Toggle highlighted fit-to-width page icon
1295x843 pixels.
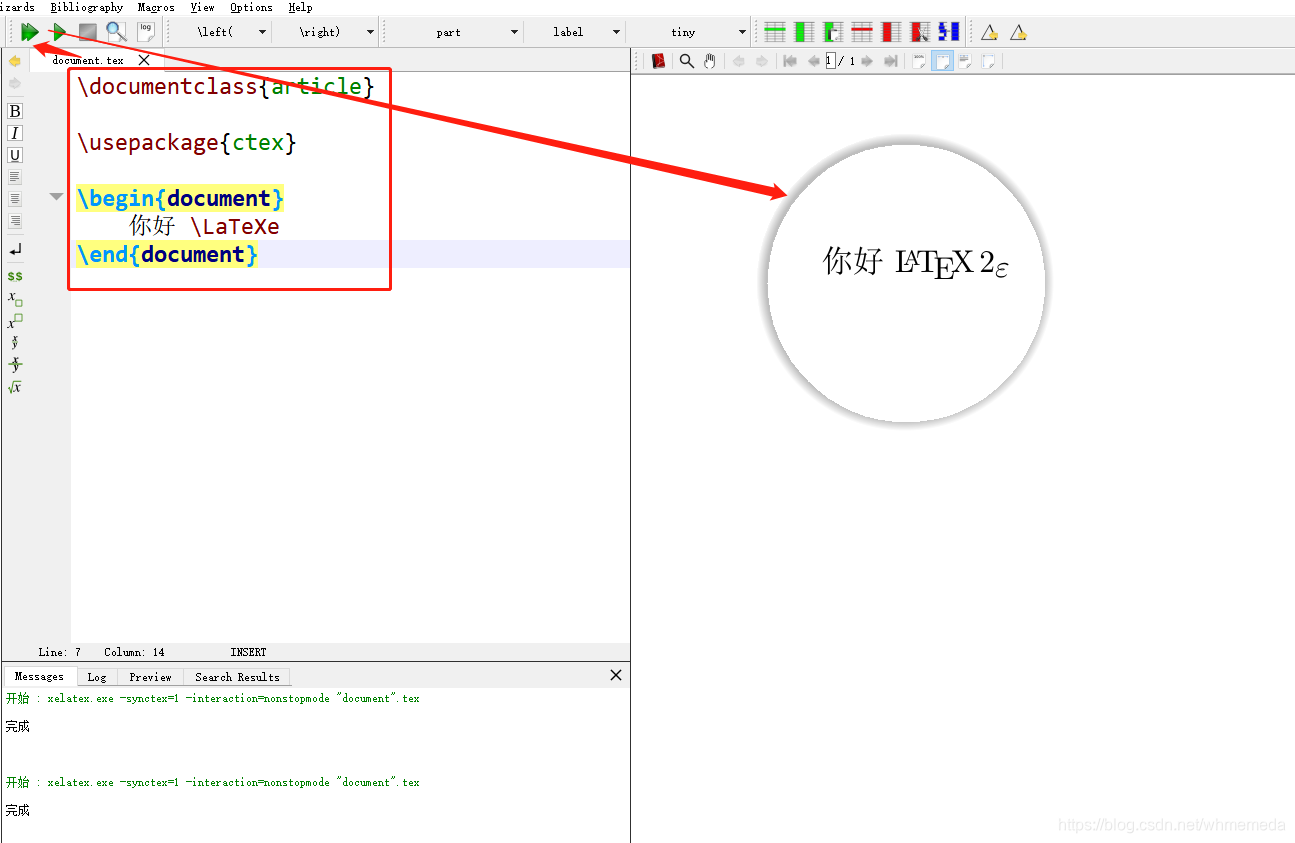coord(942,61)
